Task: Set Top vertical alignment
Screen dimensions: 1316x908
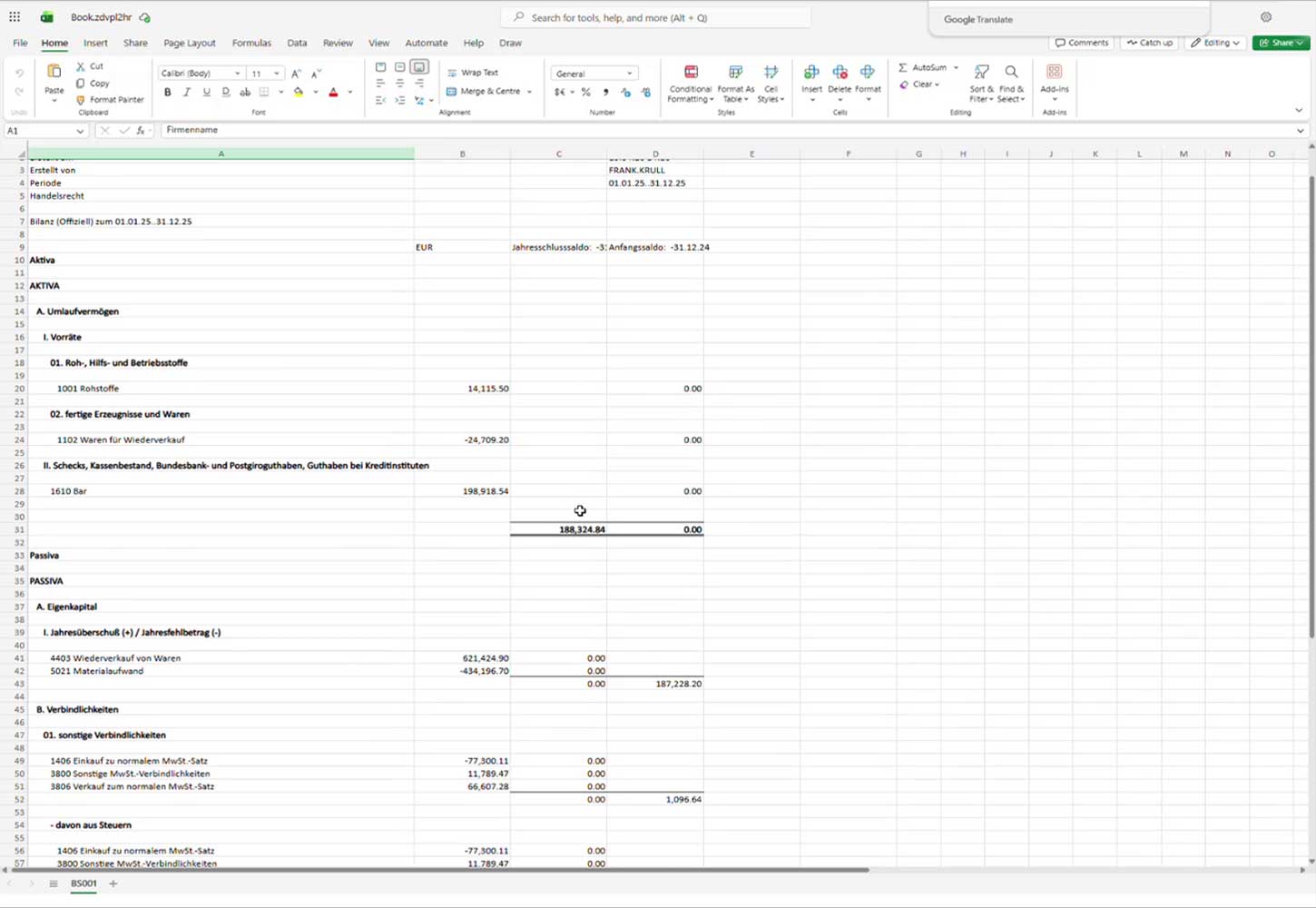Action: [380, 67]
